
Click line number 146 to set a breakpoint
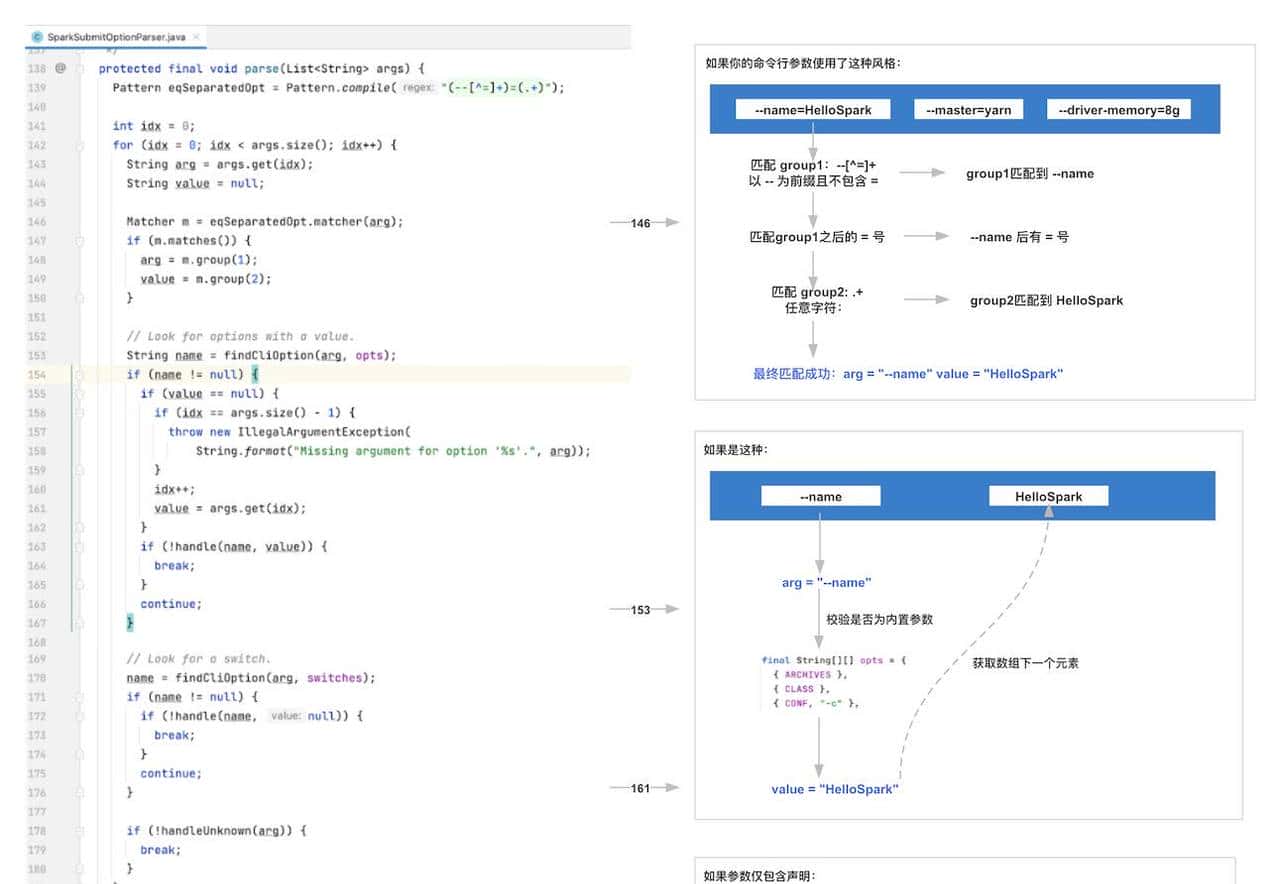[x=40, y=221]
